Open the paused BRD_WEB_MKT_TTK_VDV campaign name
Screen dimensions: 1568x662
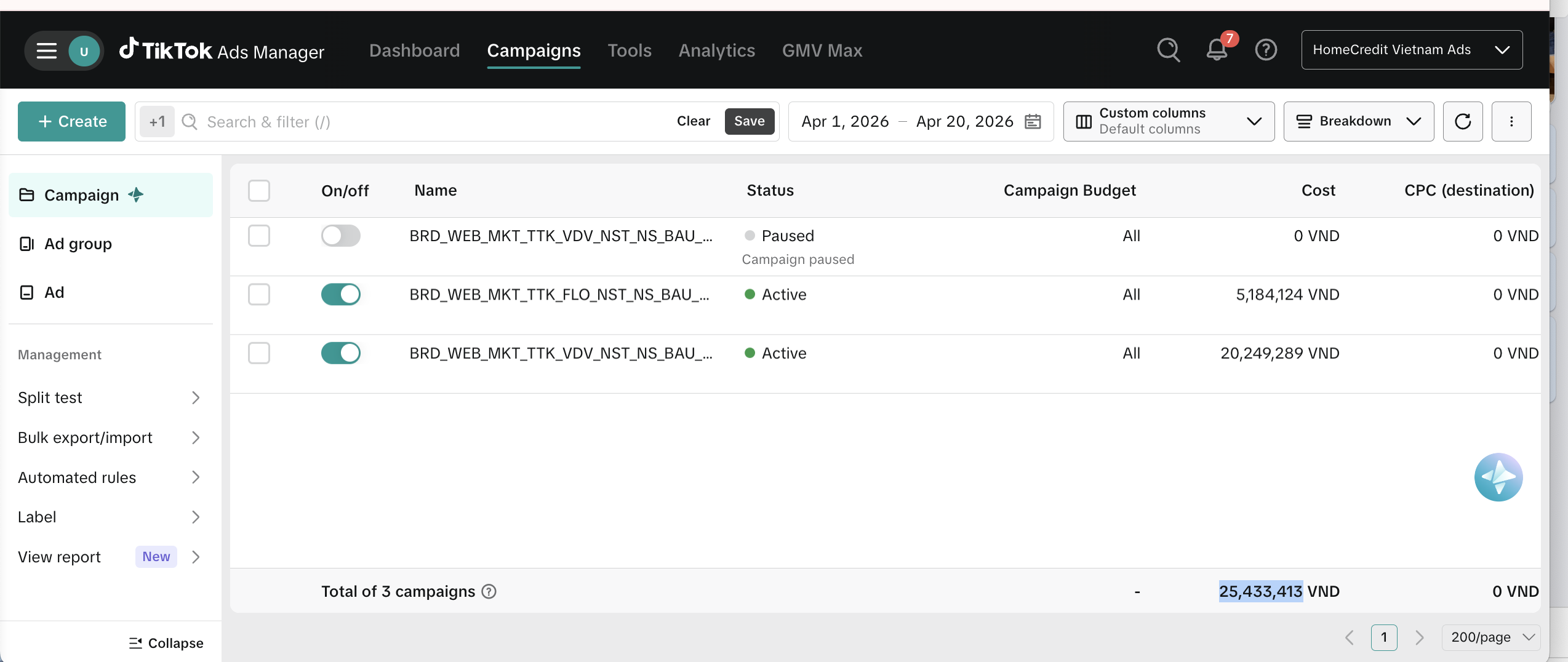(561, 236)
